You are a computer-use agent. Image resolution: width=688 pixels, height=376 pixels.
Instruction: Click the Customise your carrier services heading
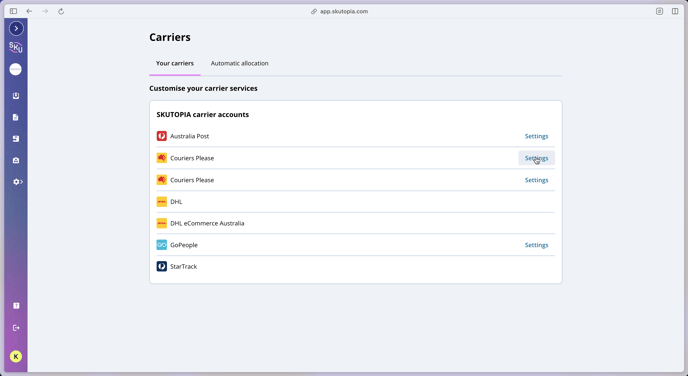203,88
